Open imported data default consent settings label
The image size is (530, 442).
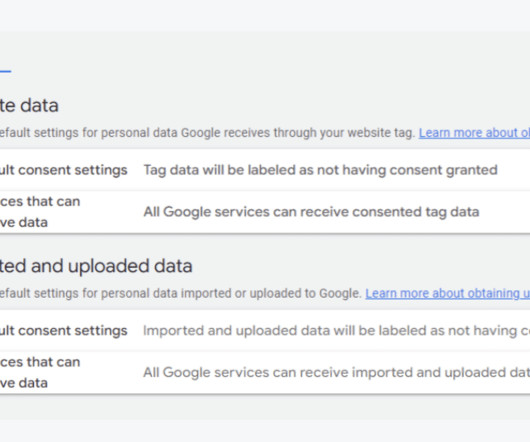pyautogui.click(x=64, y=330)
